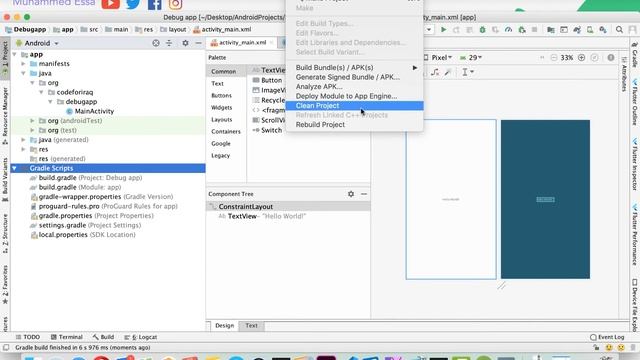640x360 pixels.
Task: Pick the Switch widget in palette
Action: pyautogui.click(x=267, y=130)
